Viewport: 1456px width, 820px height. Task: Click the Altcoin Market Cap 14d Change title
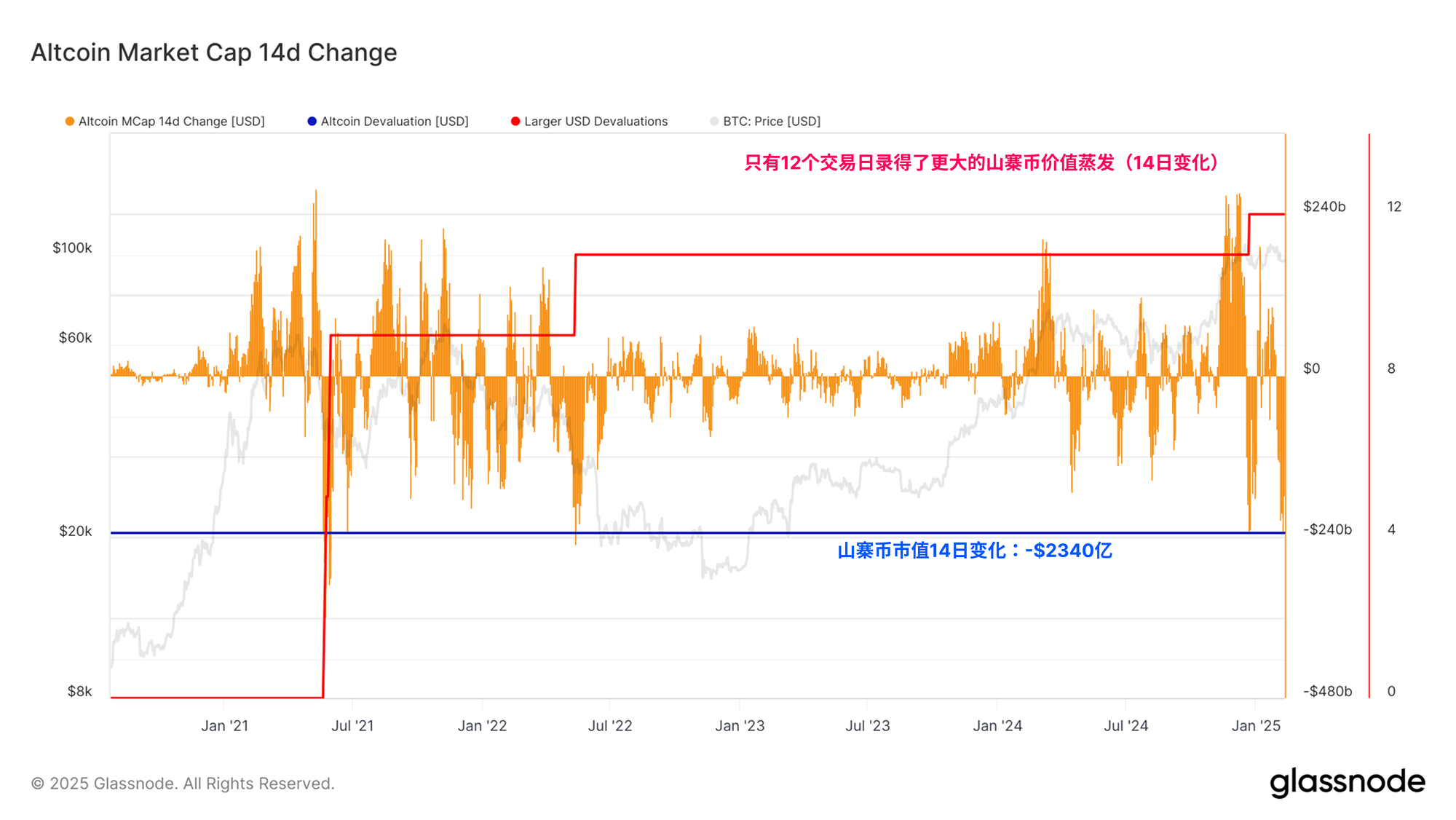pyautogui.click(x=214, y=52)
